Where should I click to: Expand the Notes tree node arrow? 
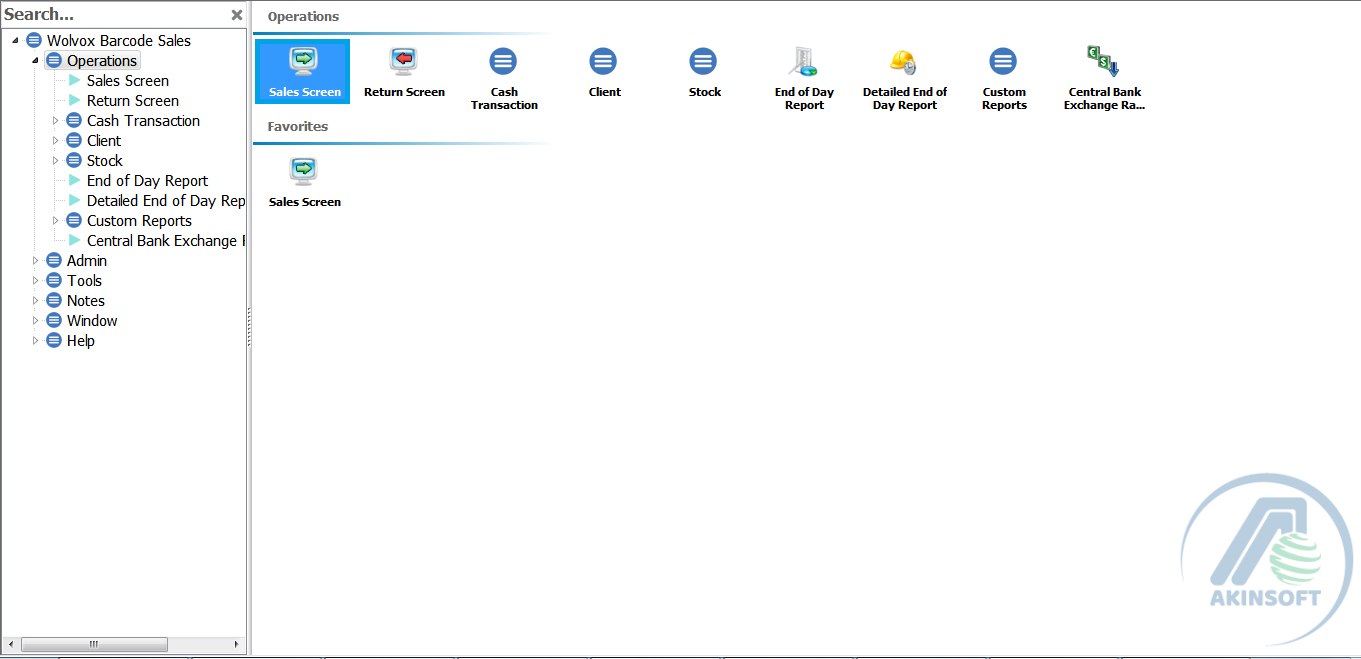pyautogui.click(x=36, y=301)
